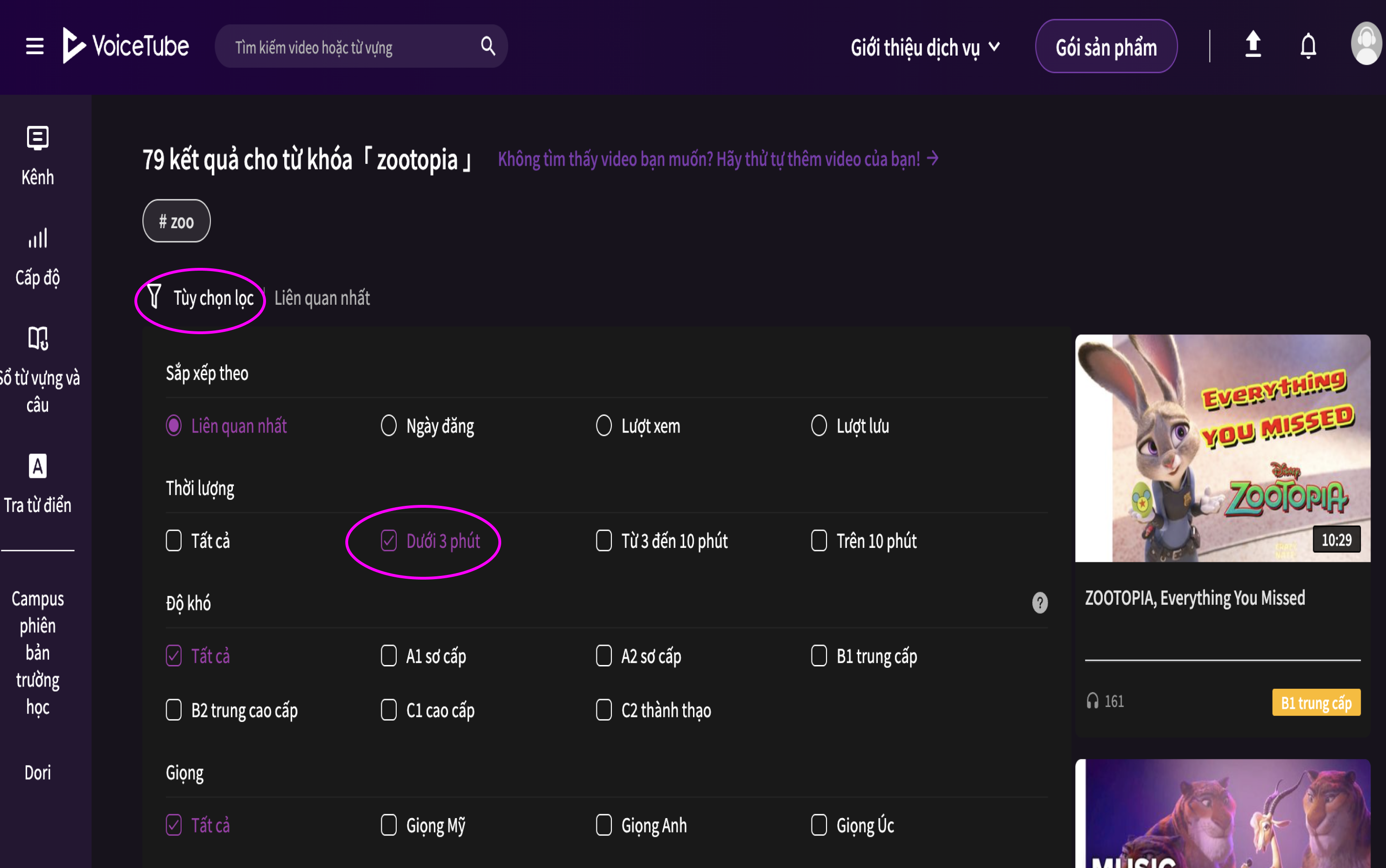1386x868 pixels.
Task: Enable the B1 trung cấp difficulty checkbox
Action: click(x=819, y=656)
